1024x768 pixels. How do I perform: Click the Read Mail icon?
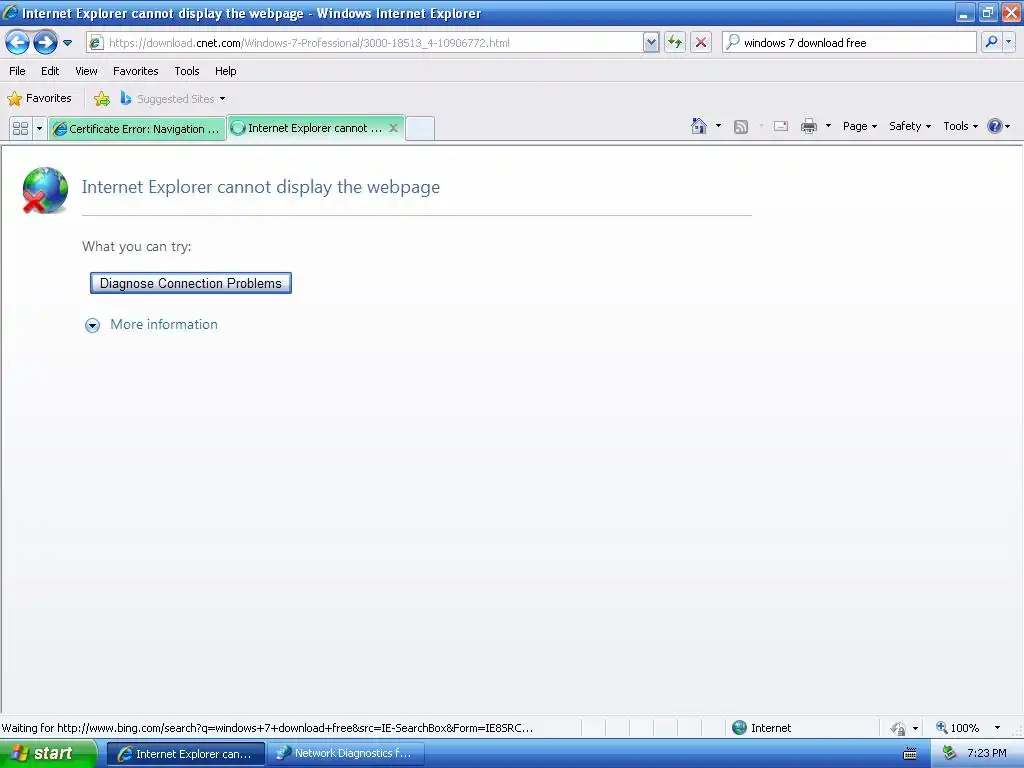point(781,126)
